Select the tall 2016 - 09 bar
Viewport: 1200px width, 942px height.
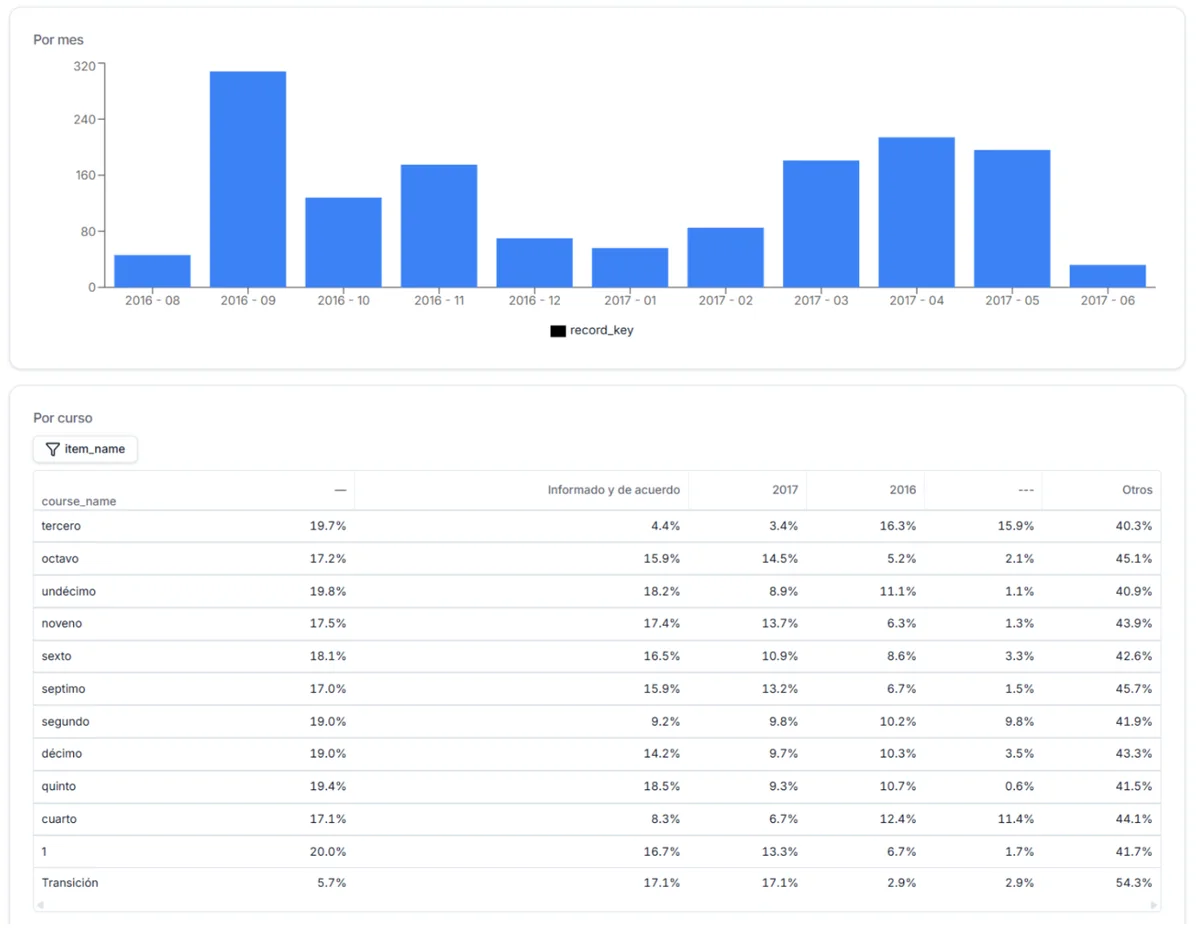pyautogui.click(x=248, y=179)
